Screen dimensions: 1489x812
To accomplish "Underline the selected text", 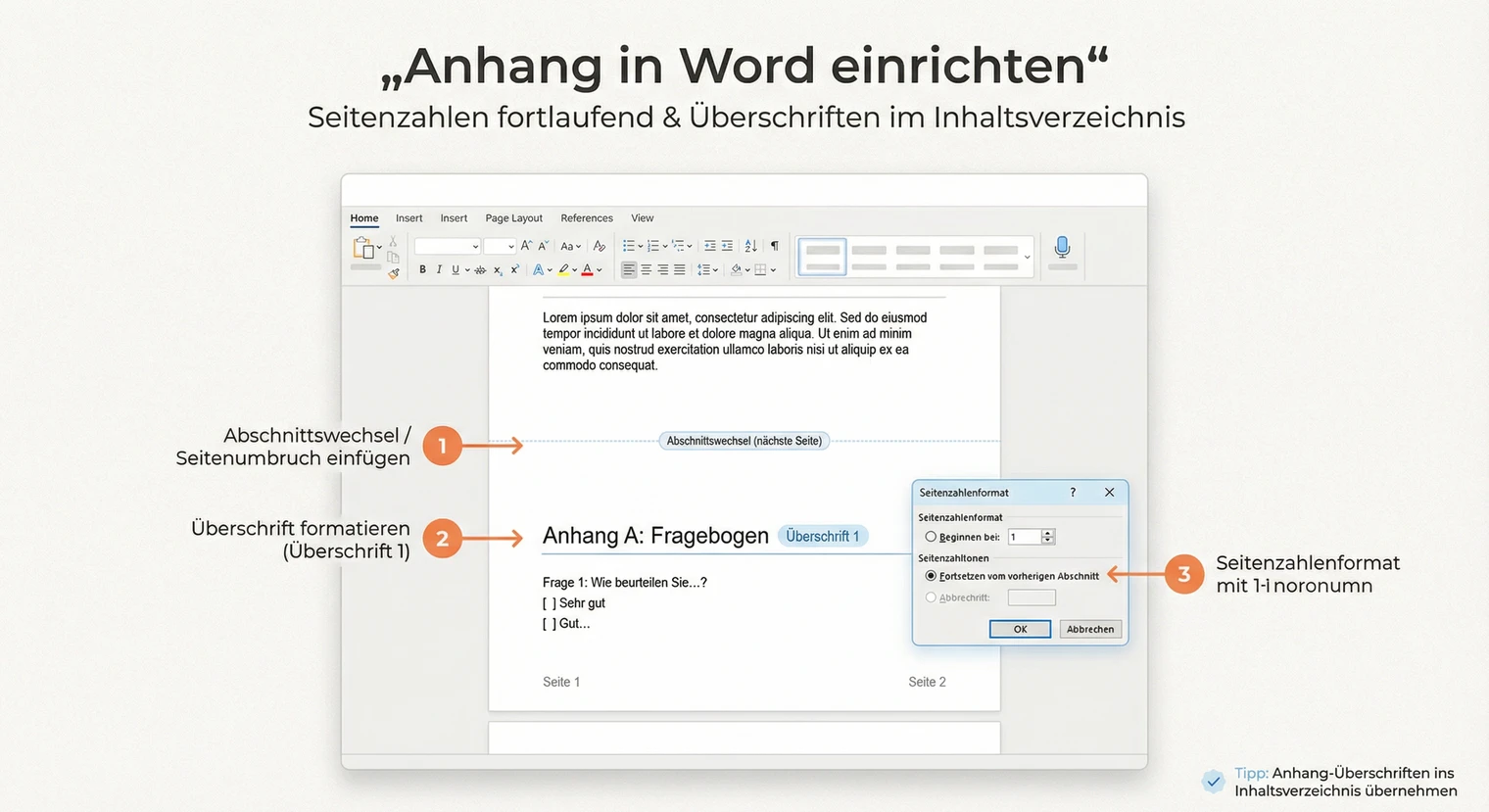I will [454, 268].
